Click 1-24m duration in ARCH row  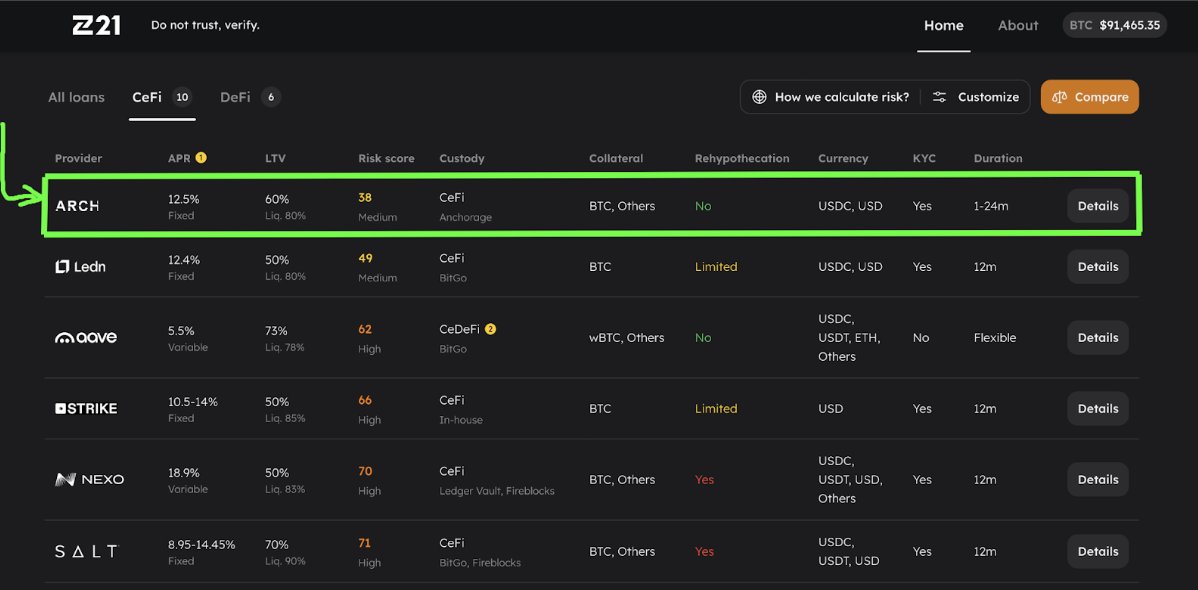click(x=991, y=206)
